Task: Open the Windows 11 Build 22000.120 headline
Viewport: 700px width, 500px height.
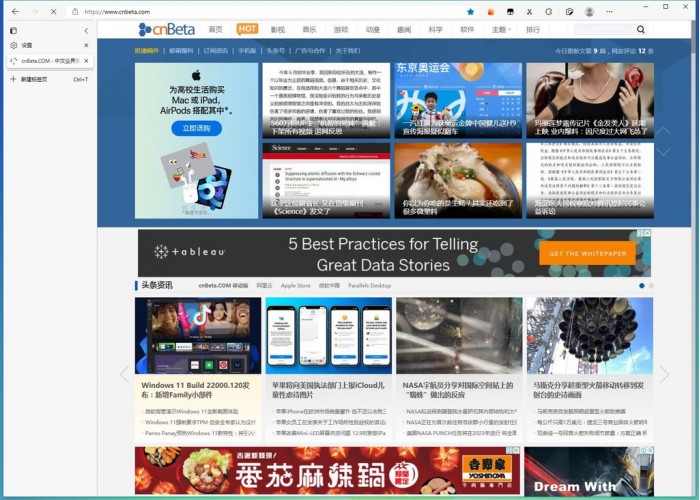Action: pos(196,390)
